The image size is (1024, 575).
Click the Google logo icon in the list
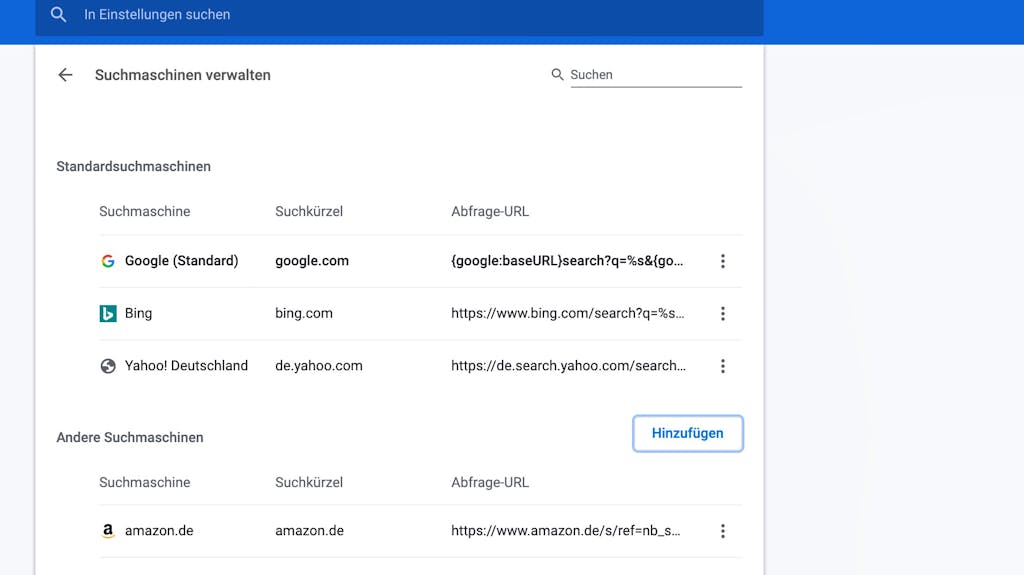108,261
